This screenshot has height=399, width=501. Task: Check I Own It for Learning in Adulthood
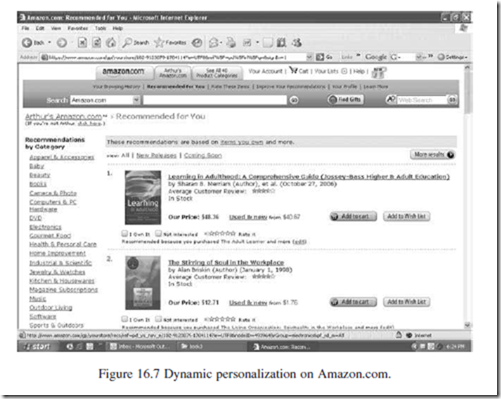pyautogui.click(x=124, y=233)
